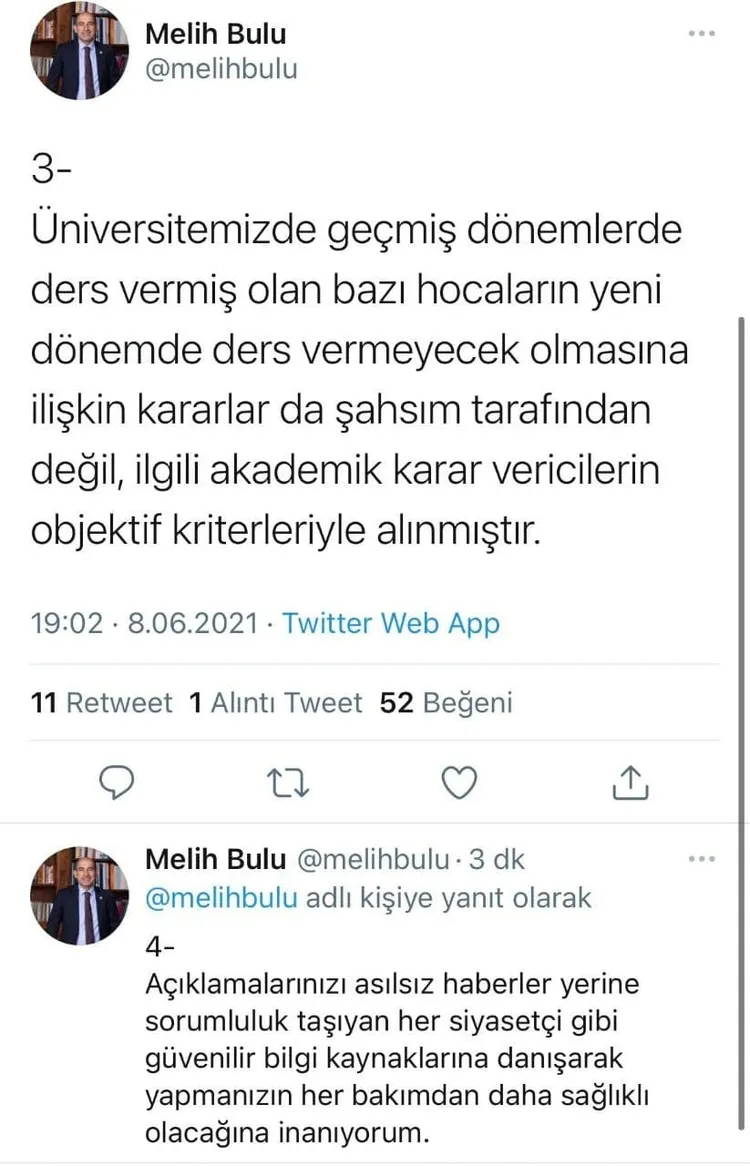Click the heart icon to like the tweet
The height and width of the screenshot is (1166, 750).
pos(458,783)
